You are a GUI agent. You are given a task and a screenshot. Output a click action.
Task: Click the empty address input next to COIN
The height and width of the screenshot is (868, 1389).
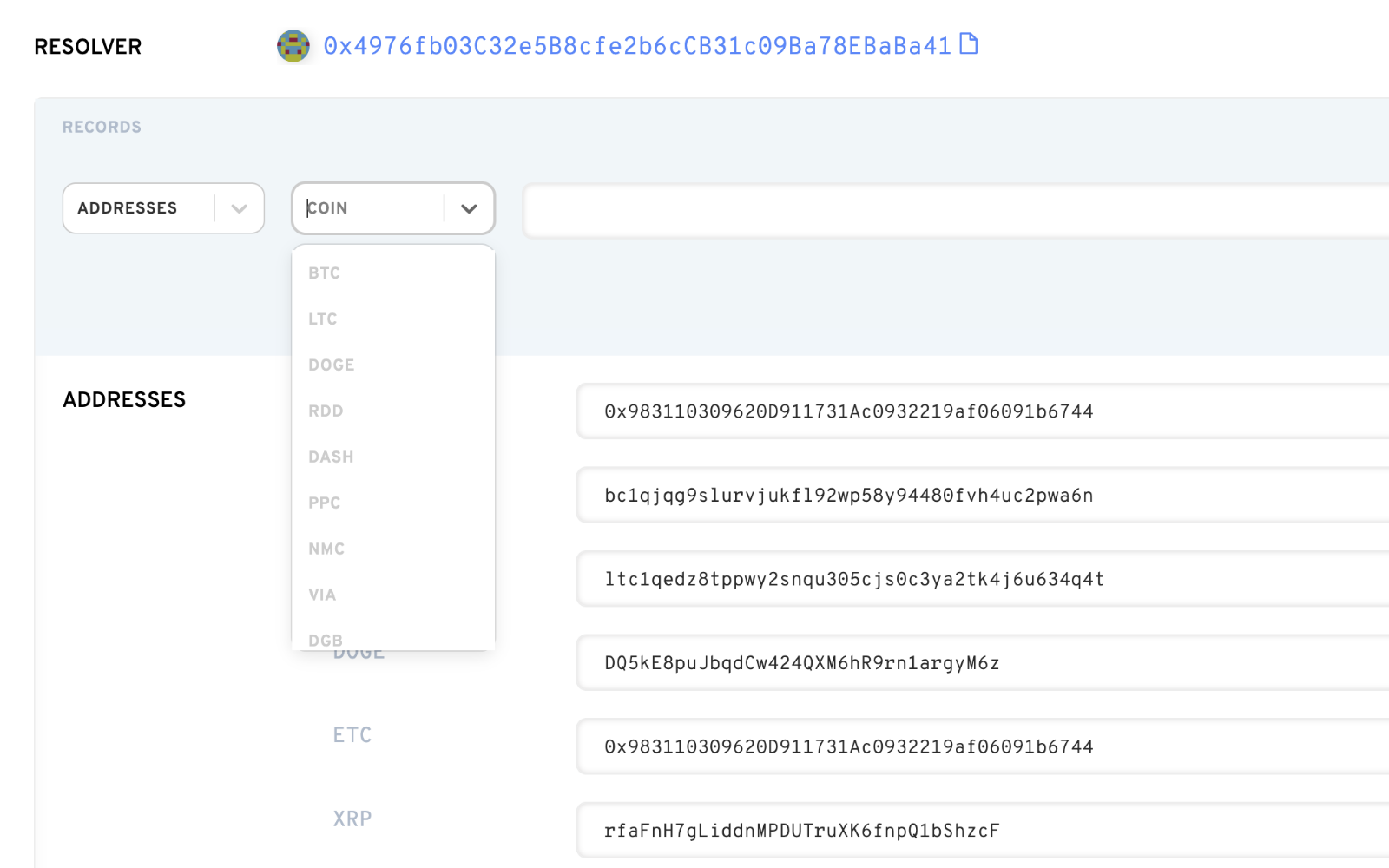[x=956, y=210]
